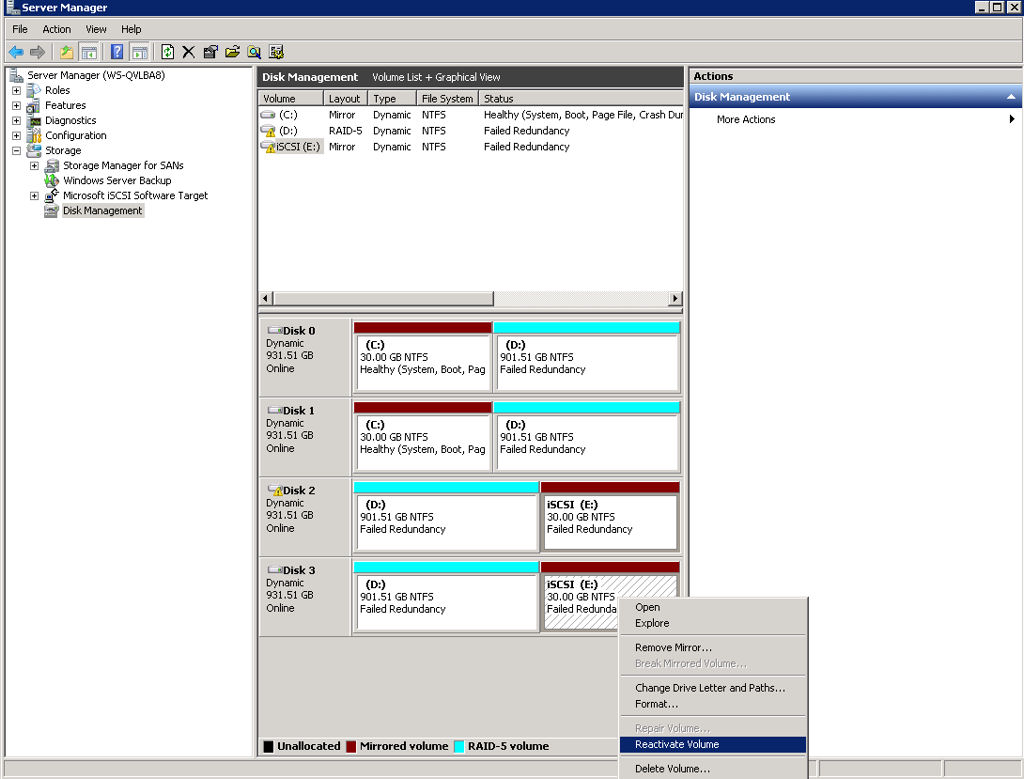Expand the Roles tree node
The height and width of the screenshot is (779, 1024).
pyautogui.click(x=16, y=91)
